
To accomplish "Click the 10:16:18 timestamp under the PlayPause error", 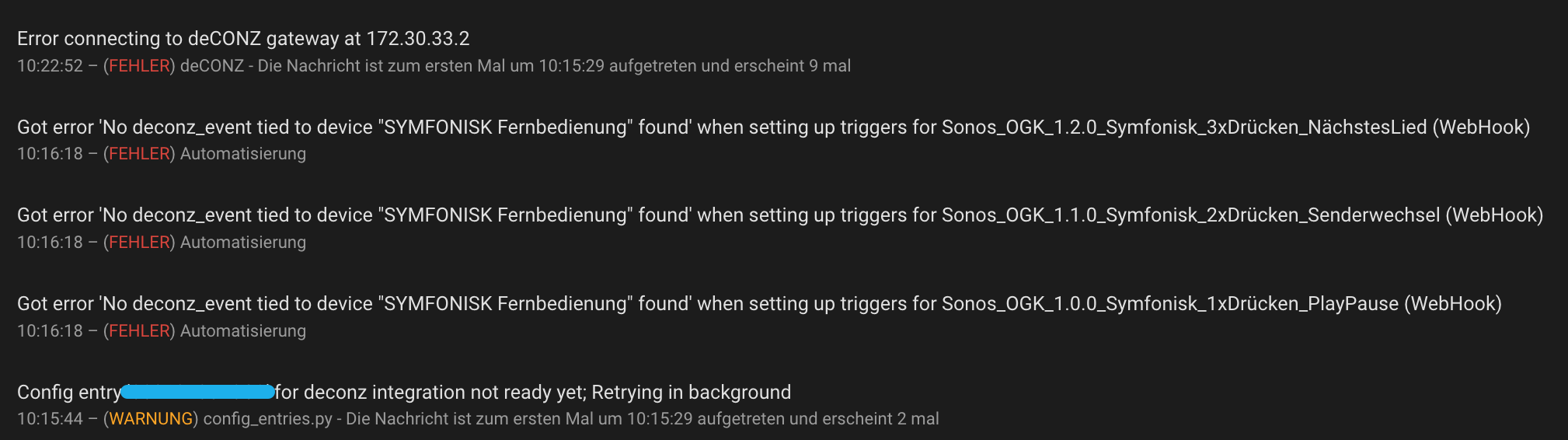I will point(50,331).
